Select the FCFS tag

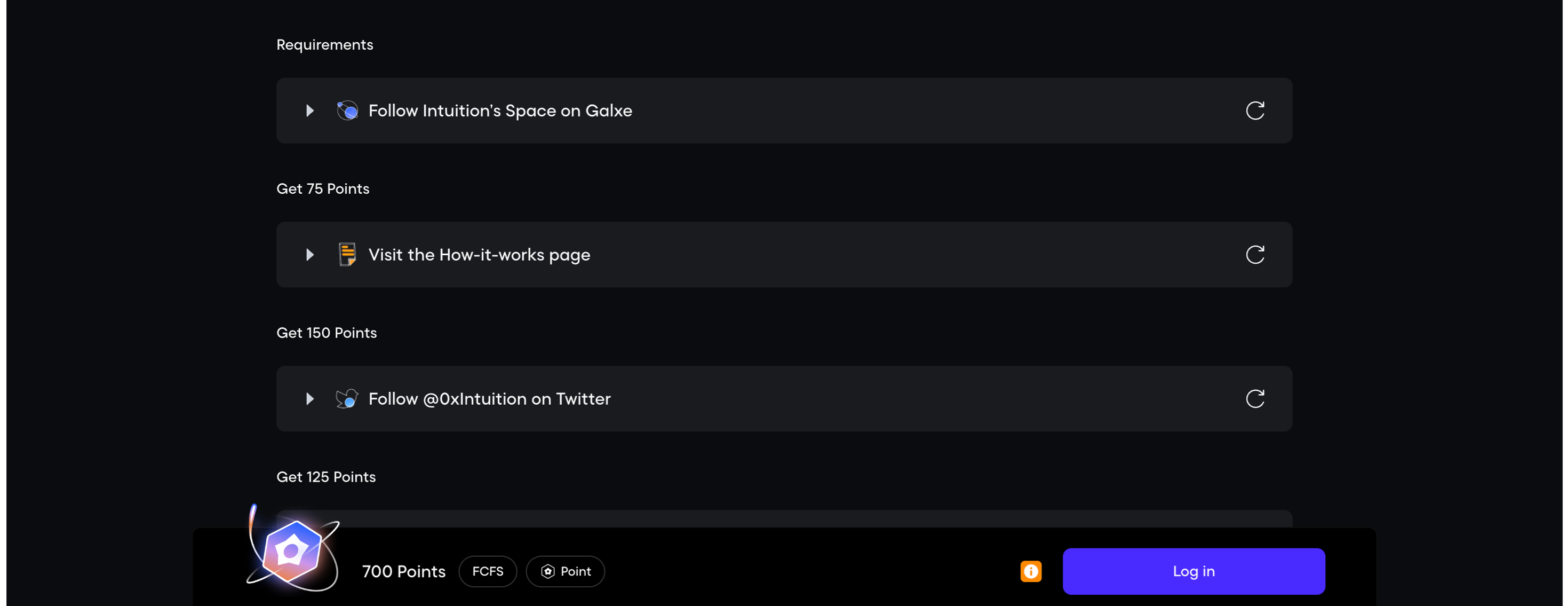tap(488, 571)
